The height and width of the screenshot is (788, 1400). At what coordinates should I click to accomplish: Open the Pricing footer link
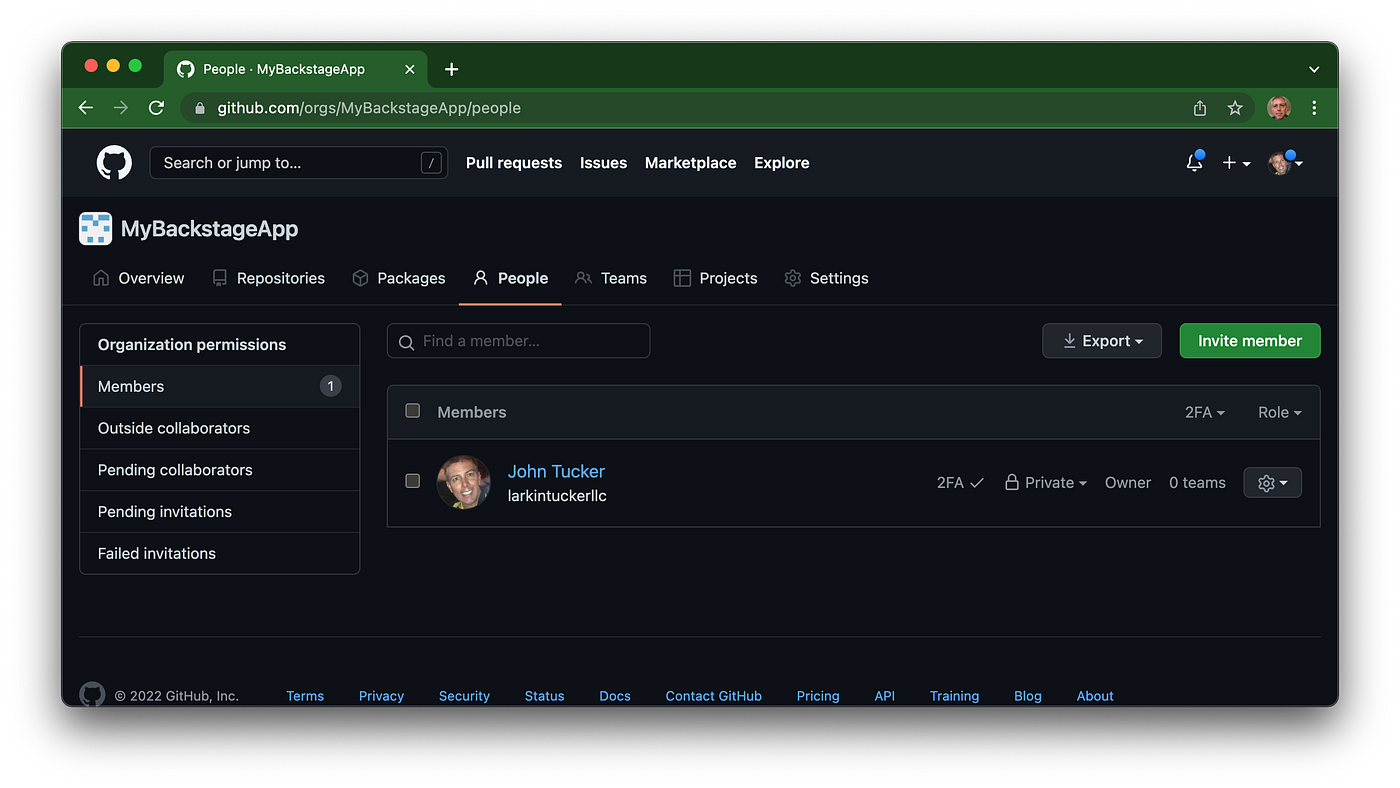[818, 696]
